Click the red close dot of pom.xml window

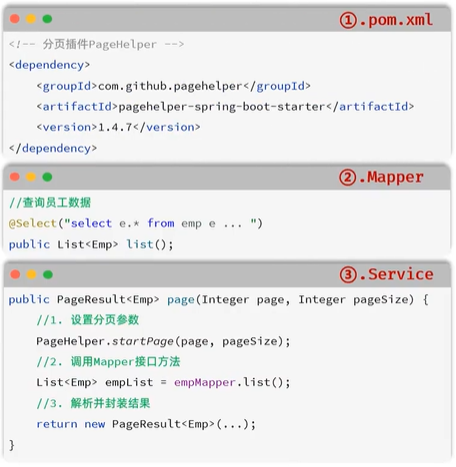click(15, 19)
